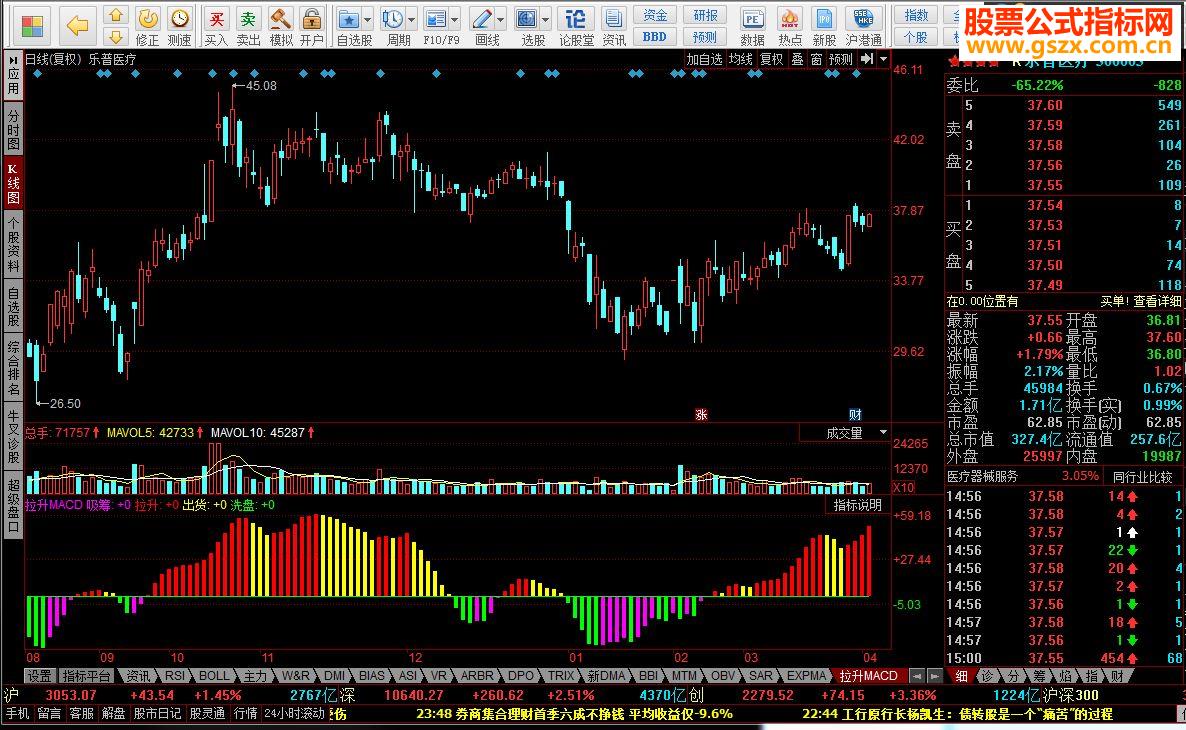Image resolution: width=1186 pixels, height=730 pixels.
Task: Click the 修正 correction icon
Action: (x=148, y=19)
